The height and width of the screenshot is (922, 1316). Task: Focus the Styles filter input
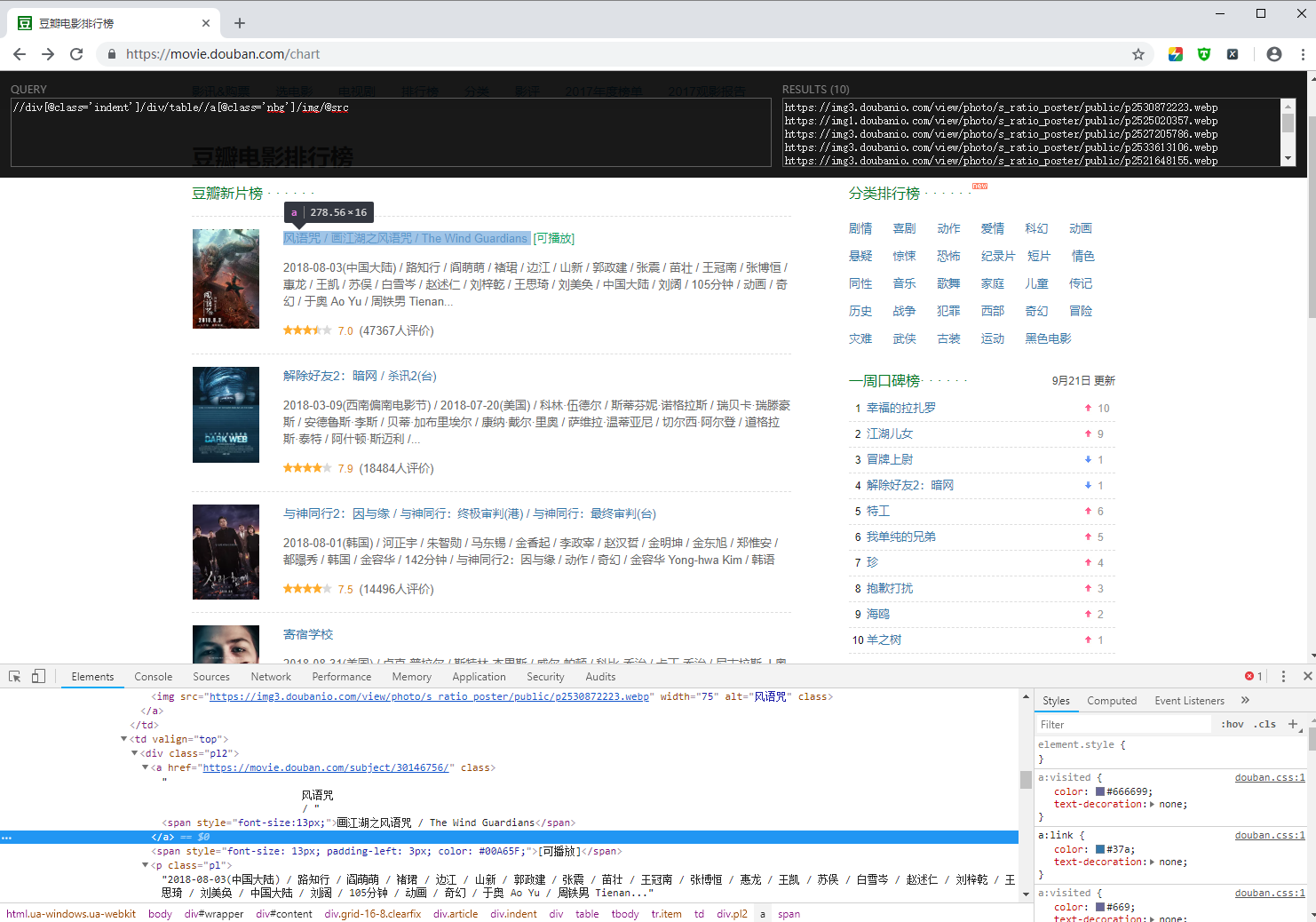coord(1124,724)
